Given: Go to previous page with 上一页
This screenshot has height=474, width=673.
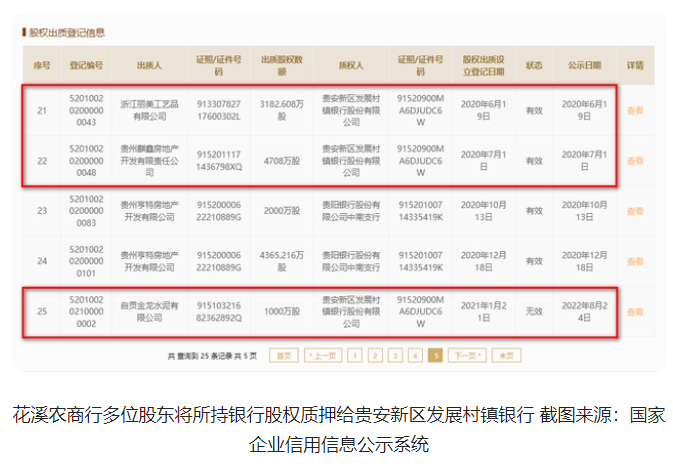Looking at the screenshot, I should 323,355.
